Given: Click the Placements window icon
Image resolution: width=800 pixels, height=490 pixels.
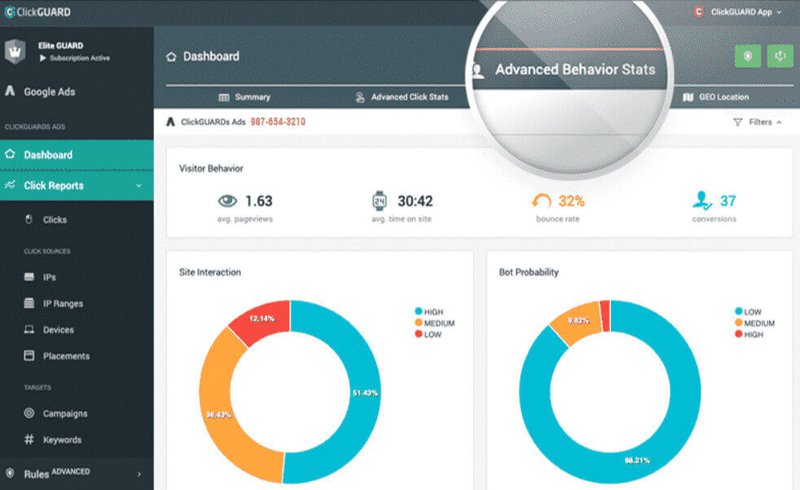Looking at the screenshot, I should tap(29, 355).
